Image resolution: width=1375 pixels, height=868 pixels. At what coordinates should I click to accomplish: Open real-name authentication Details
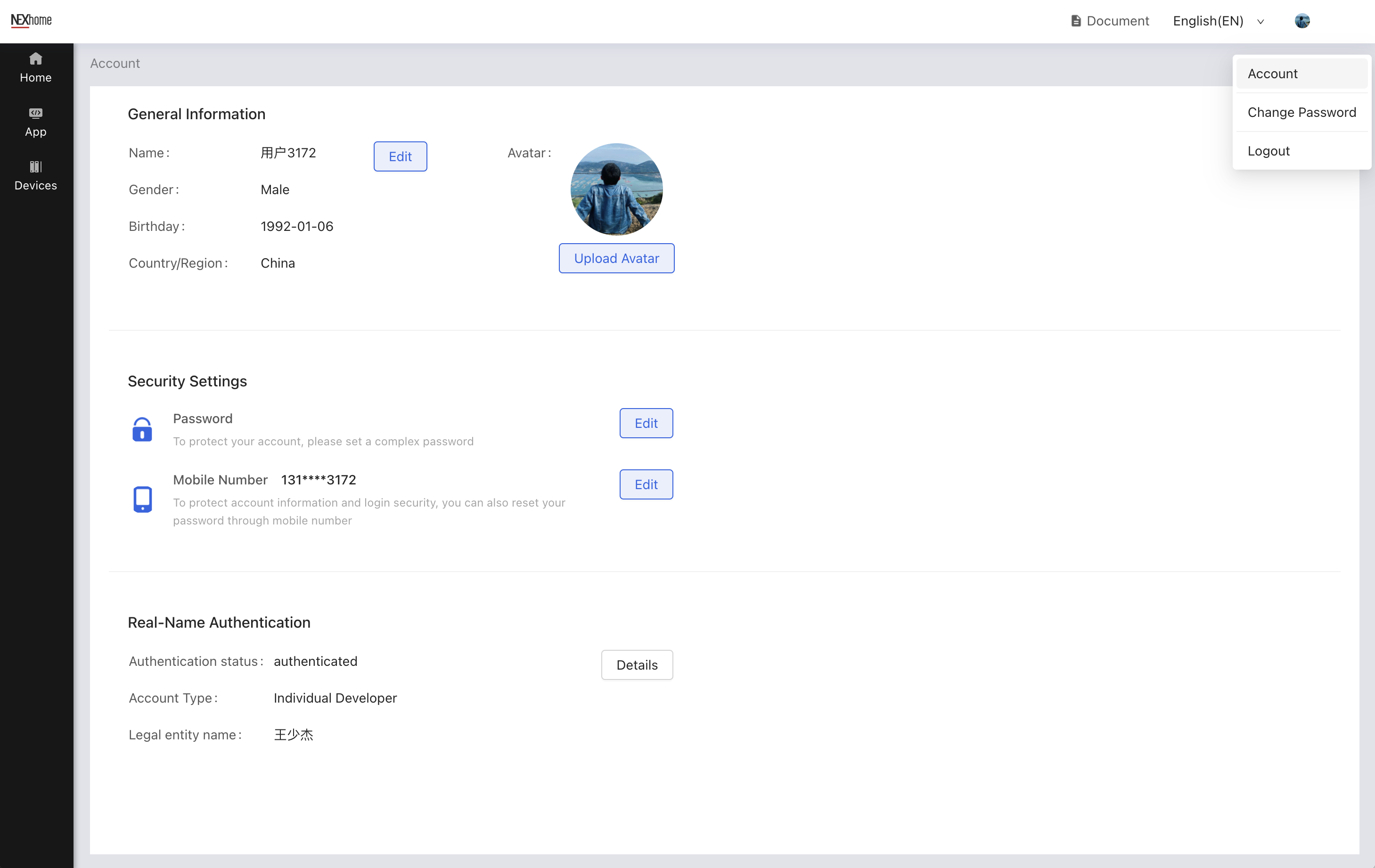[637, 665]
